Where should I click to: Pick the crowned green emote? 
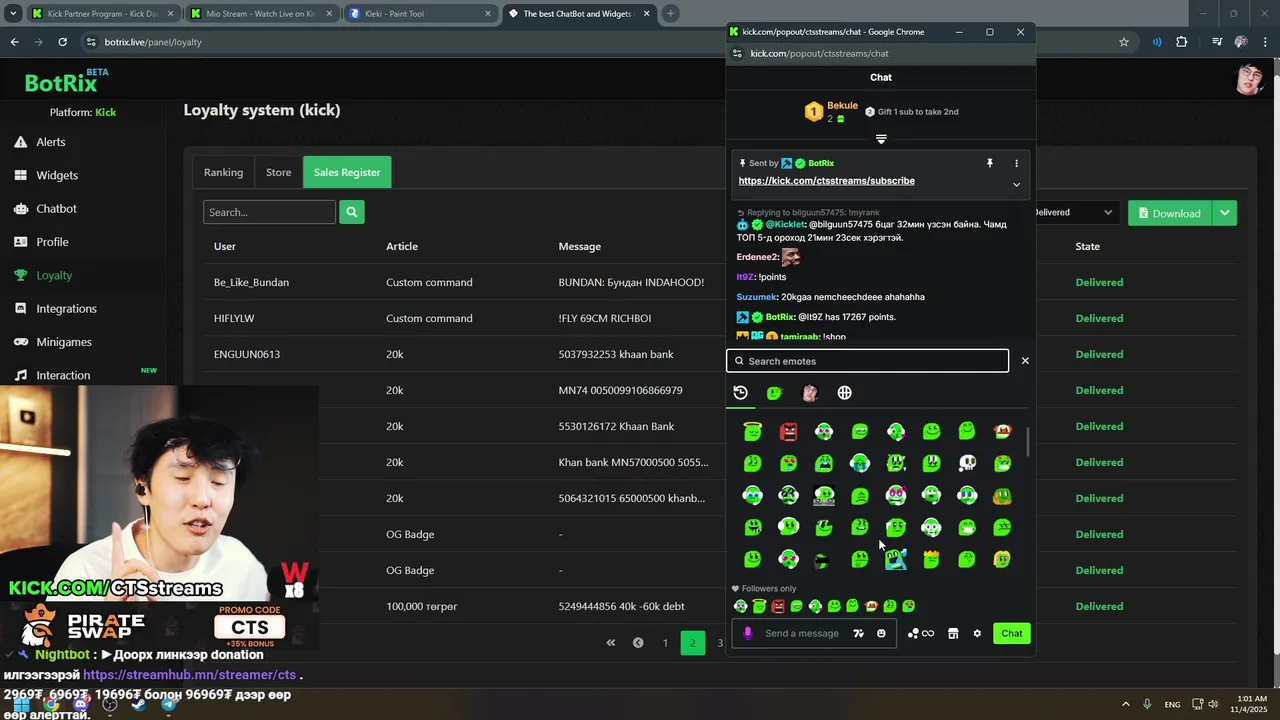click(931, 559)
